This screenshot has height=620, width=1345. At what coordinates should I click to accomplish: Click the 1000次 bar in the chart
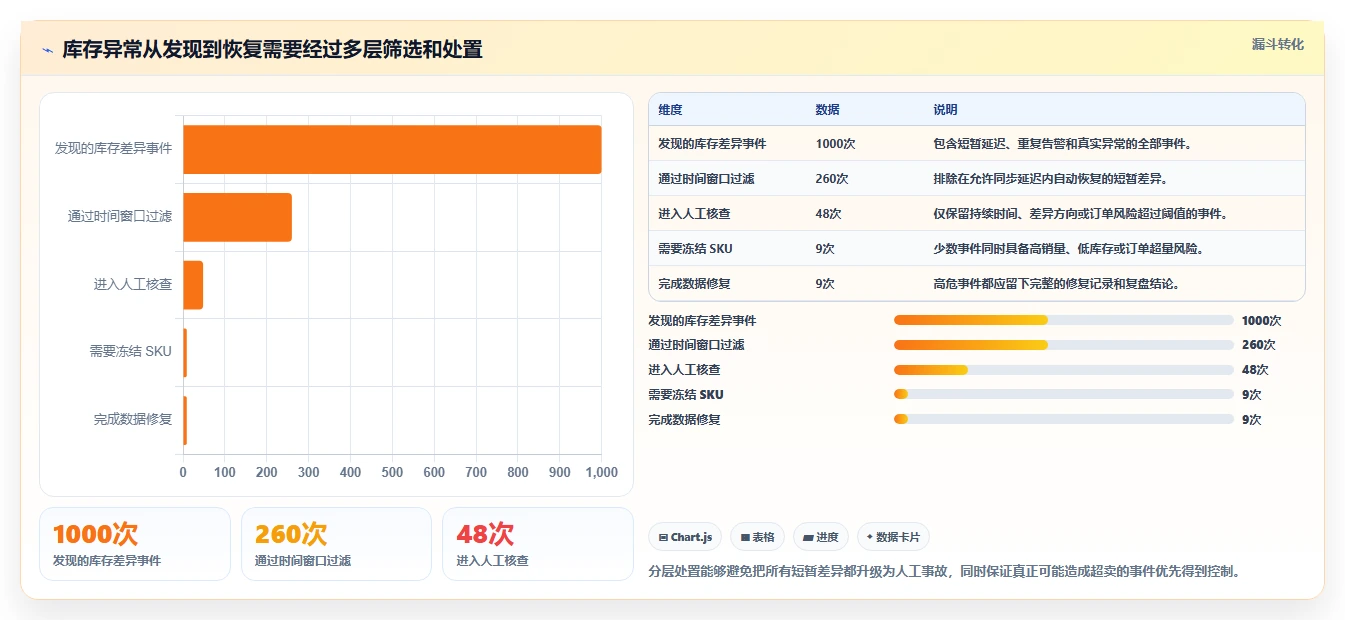click(392, 149)
